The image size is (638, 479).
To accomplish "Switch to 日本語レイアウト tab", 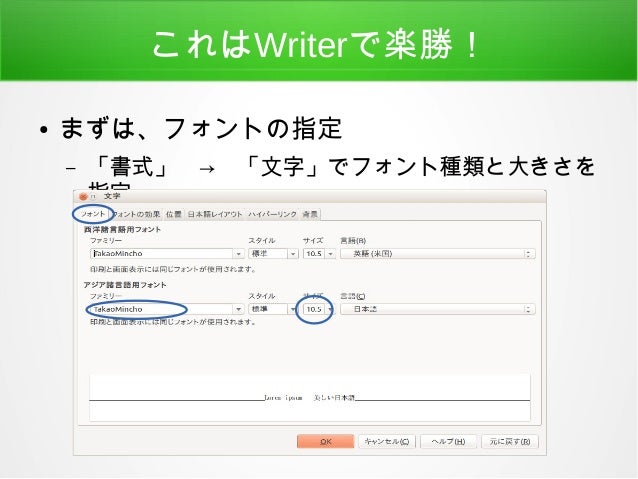I will (215, 214).
